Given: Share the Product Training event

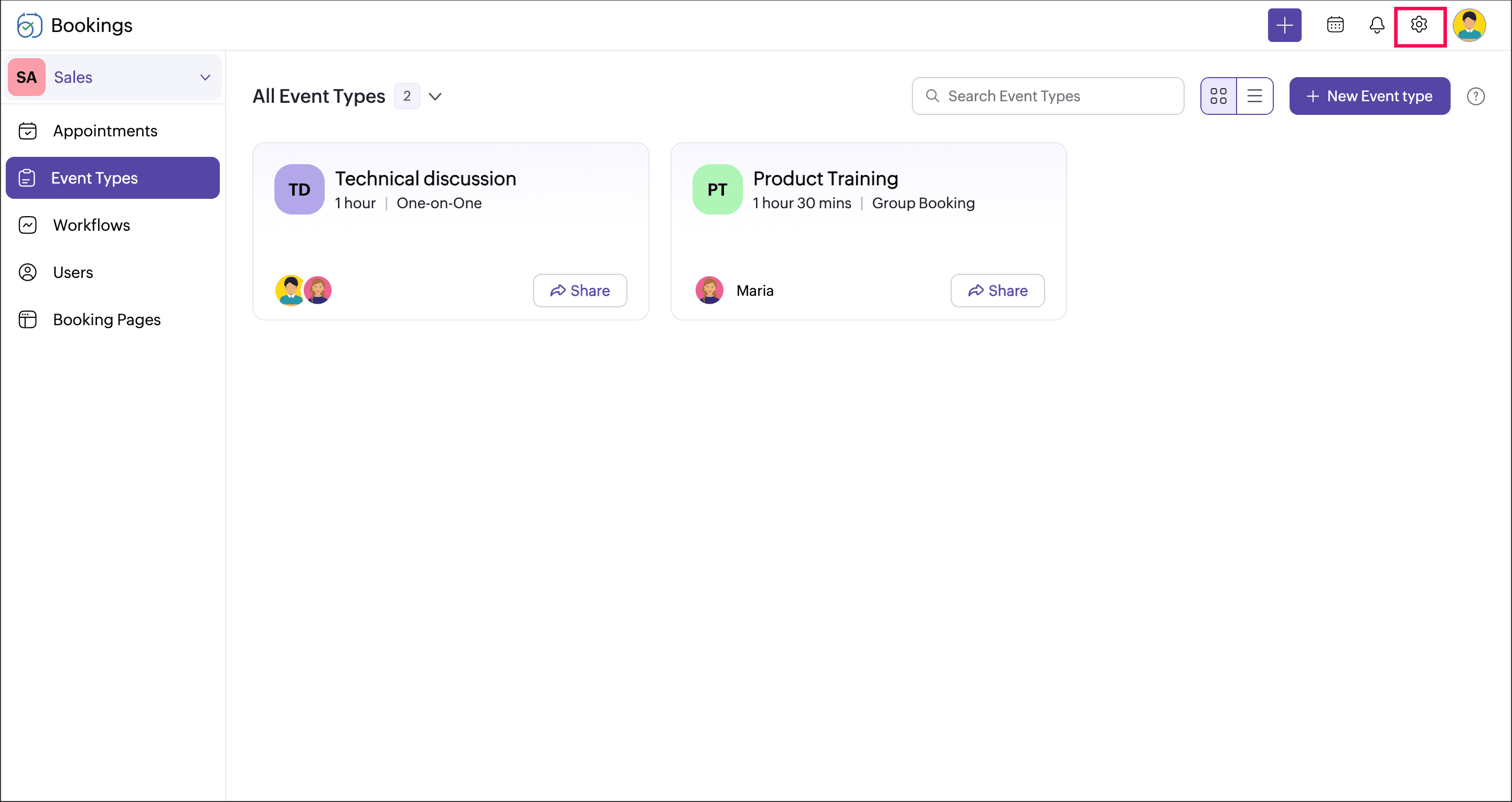Looking at the screenshot, I should 998,291.
